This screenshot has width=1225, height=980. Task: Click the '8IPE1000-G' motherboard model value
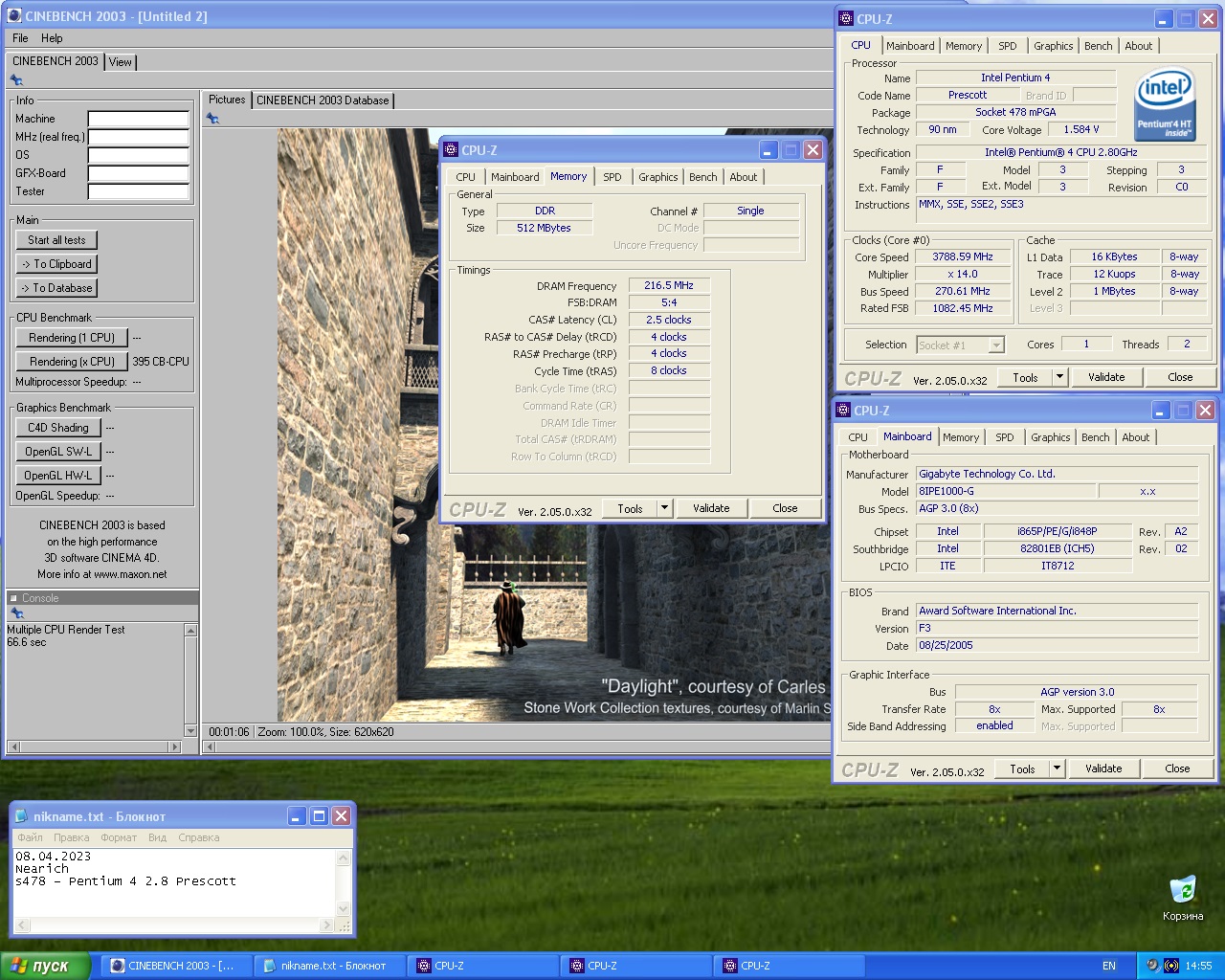[x=1006, y=491]
